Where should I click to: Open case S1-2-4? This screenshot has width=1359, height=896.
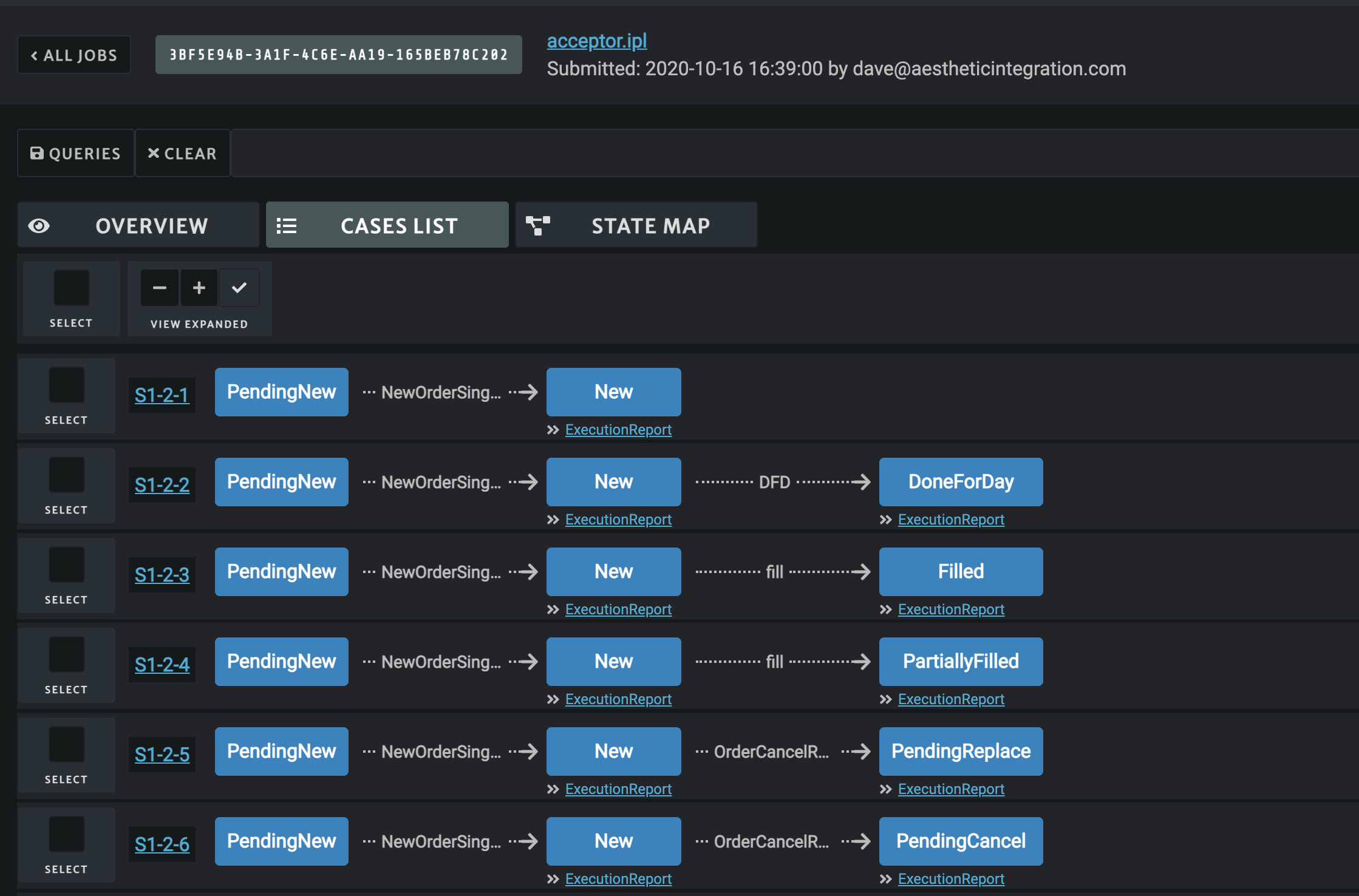[x=162, y=665]
